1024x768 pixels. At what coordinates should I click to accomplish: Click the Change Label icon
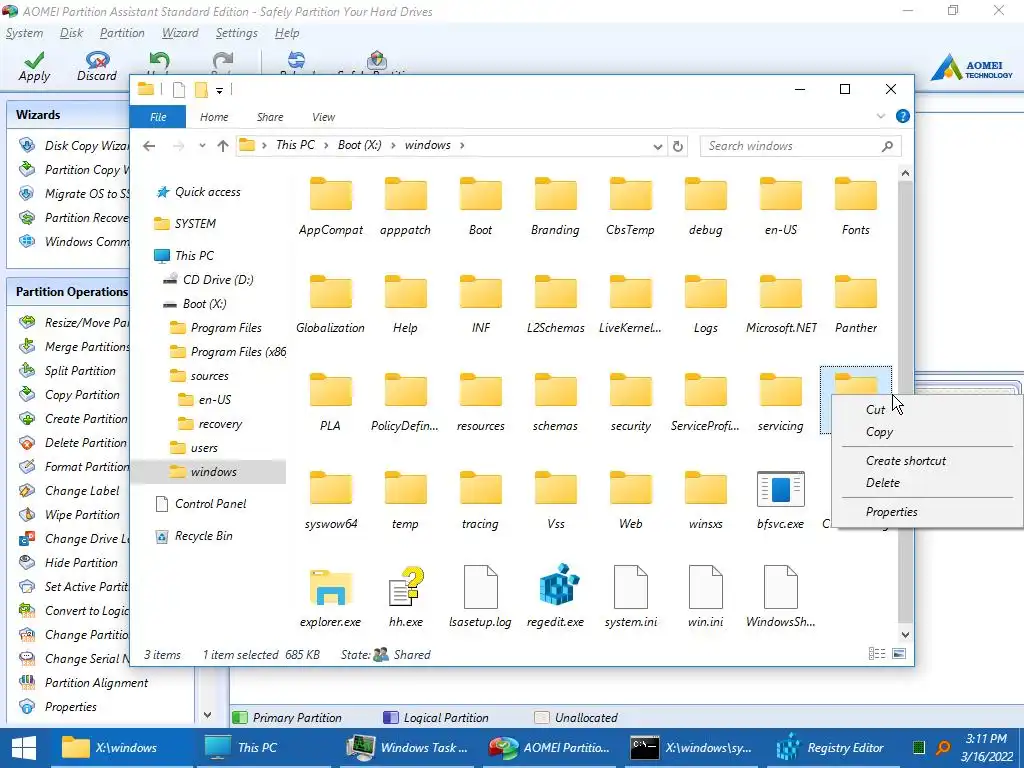(x=27, y=490)
